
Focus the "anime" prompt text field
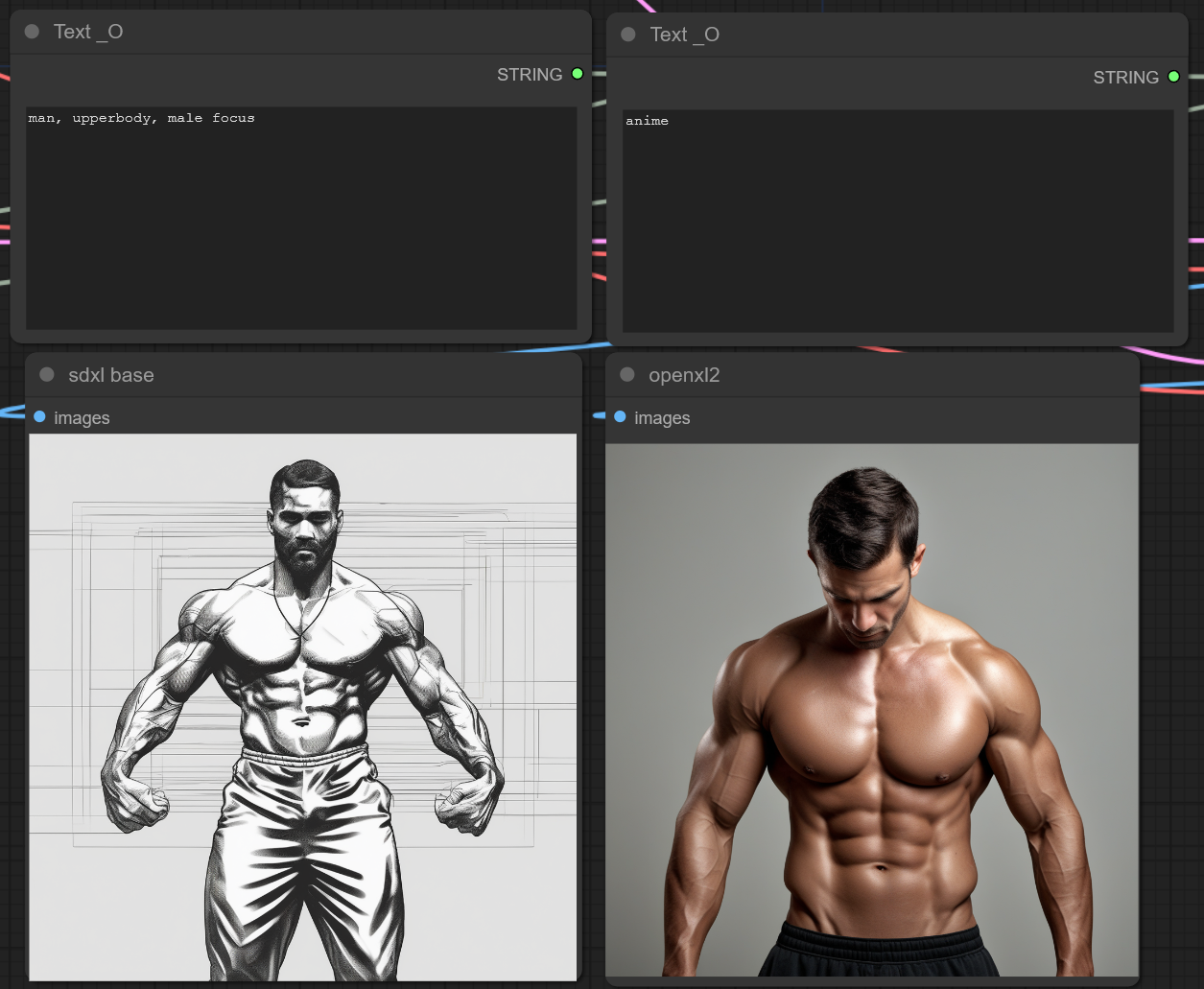[898, 221]
